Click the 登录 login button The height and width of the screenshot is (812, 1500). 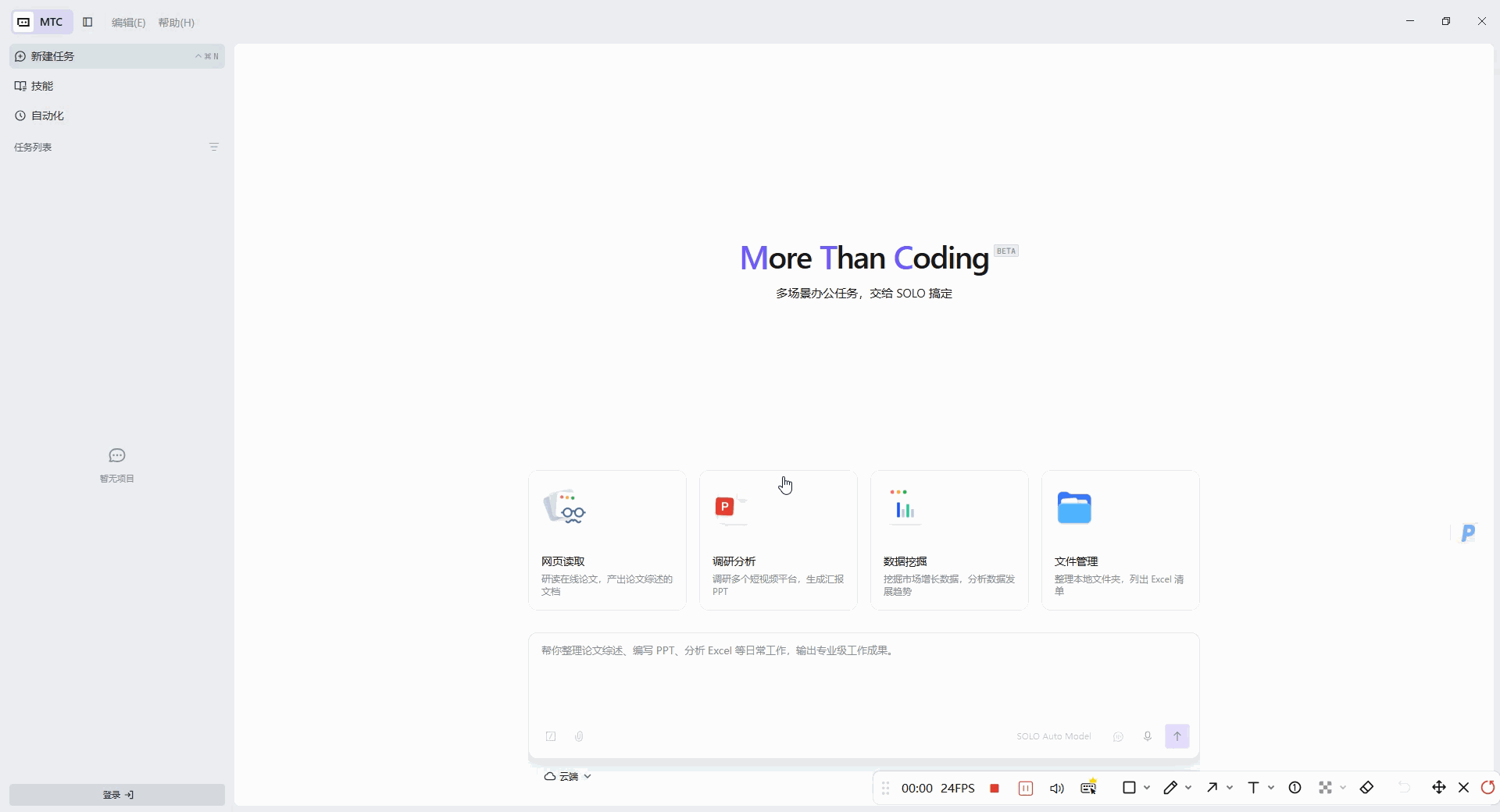coord(117,795)
